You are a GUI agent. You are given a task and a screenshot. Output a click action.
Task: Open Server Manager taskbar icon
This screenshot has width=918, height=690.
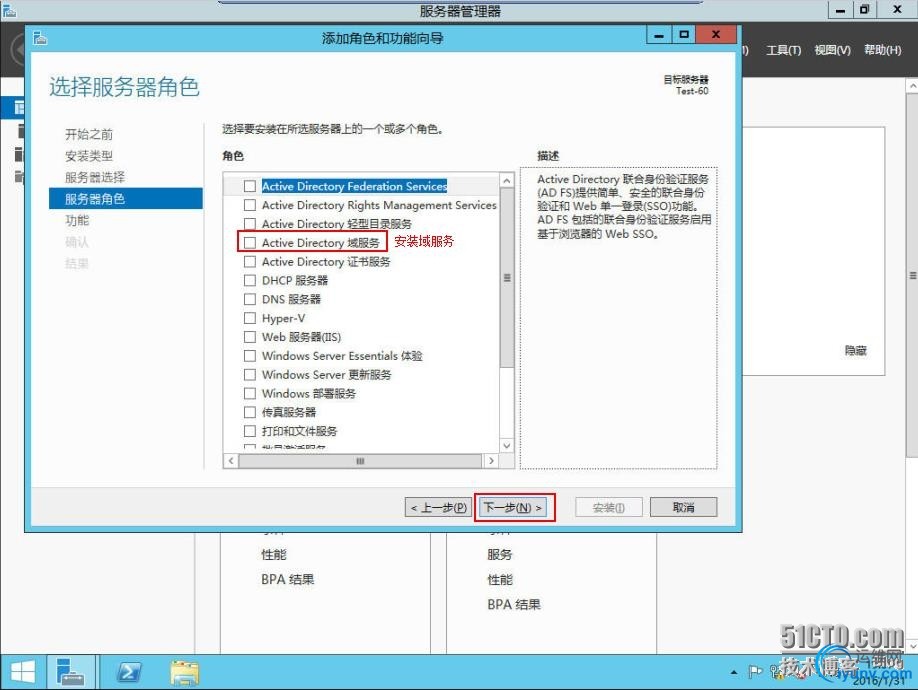tap(71, 672)
